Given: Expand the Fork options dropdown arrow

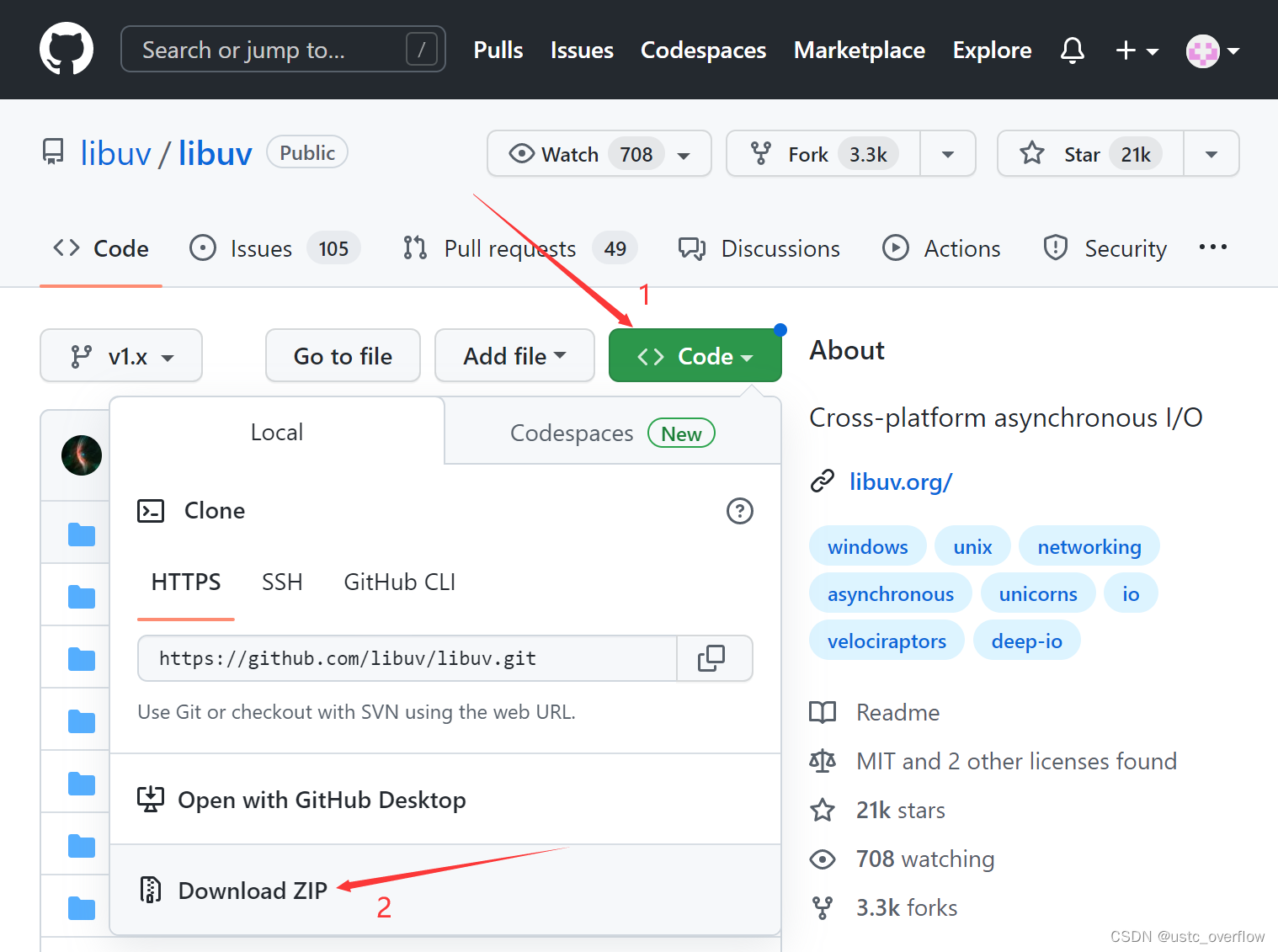Looking at the screenshot, I should point(948,155).
